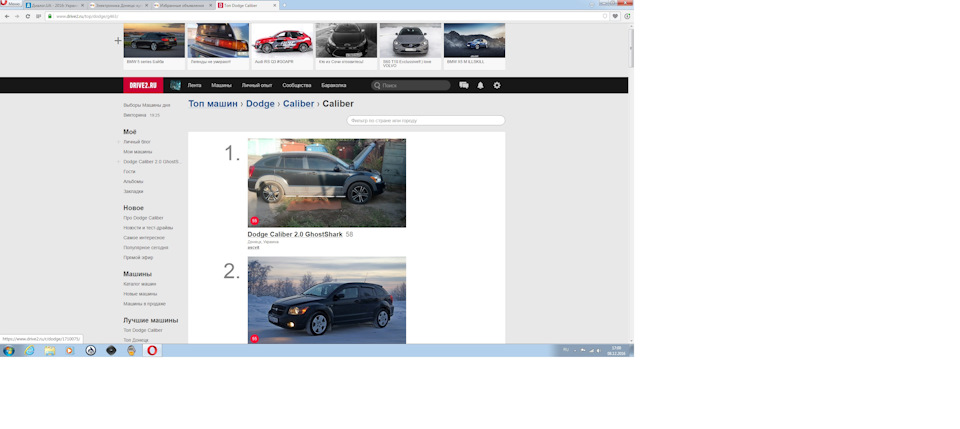Focus the 'Поиск' search field
This screenshot has height=429, width=960.
(x=411, y=86)
